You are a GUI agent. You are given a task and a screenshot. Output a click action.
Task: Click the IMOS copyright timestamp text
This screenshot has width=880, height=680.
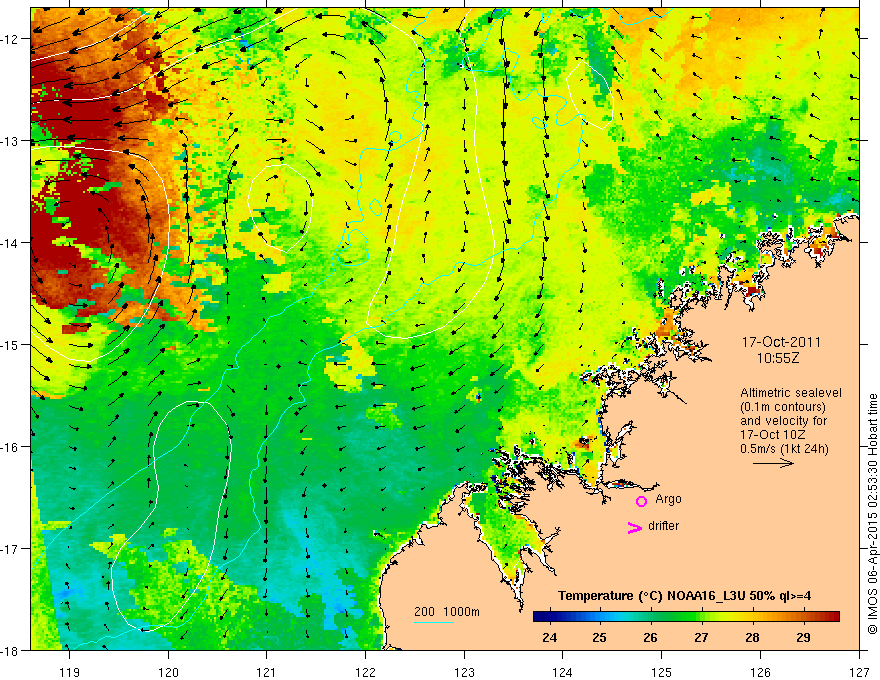coord(873,514)
